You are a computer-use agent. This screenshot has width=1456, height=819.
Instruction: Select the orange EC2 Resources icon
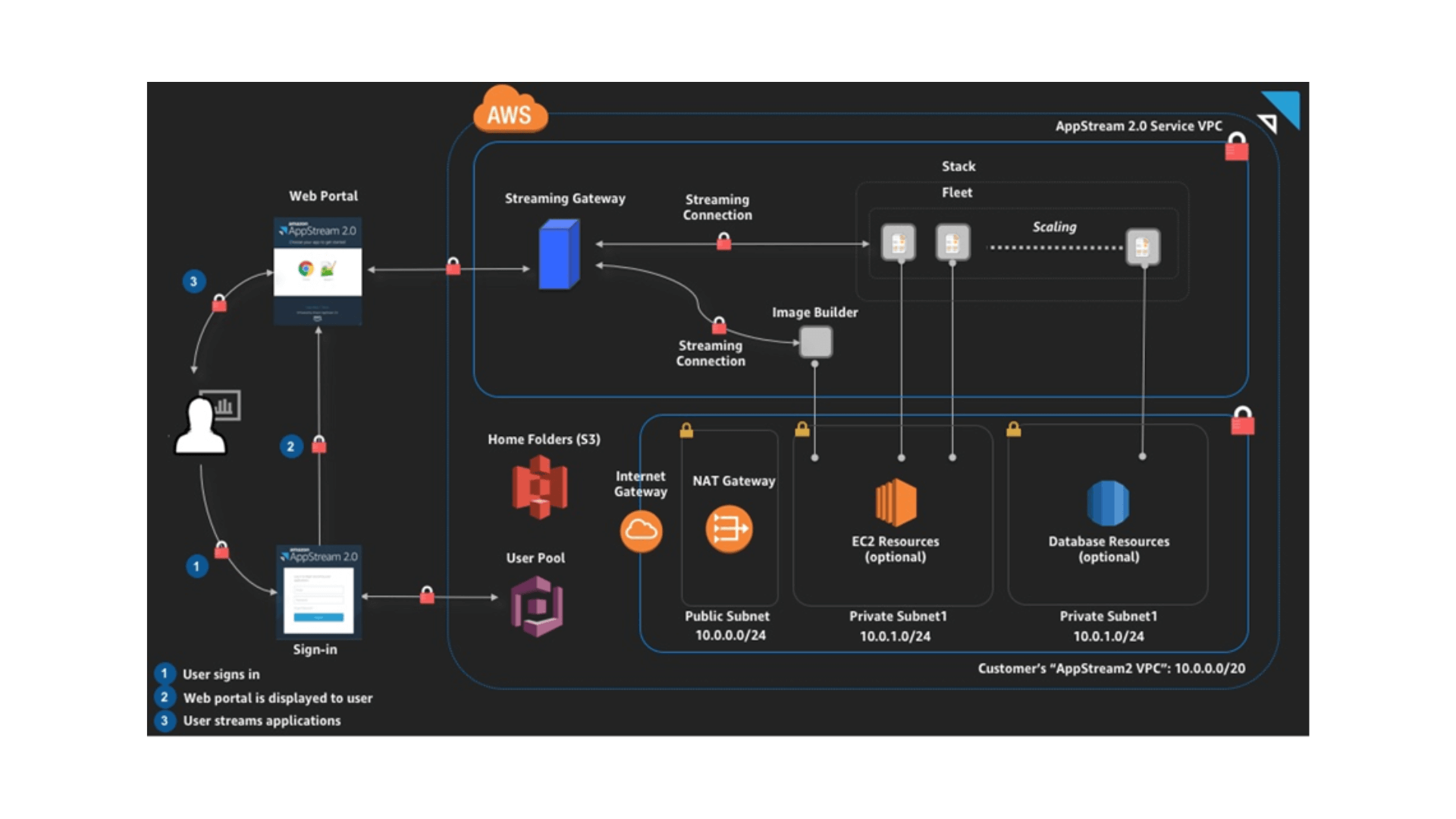point(896,503)
